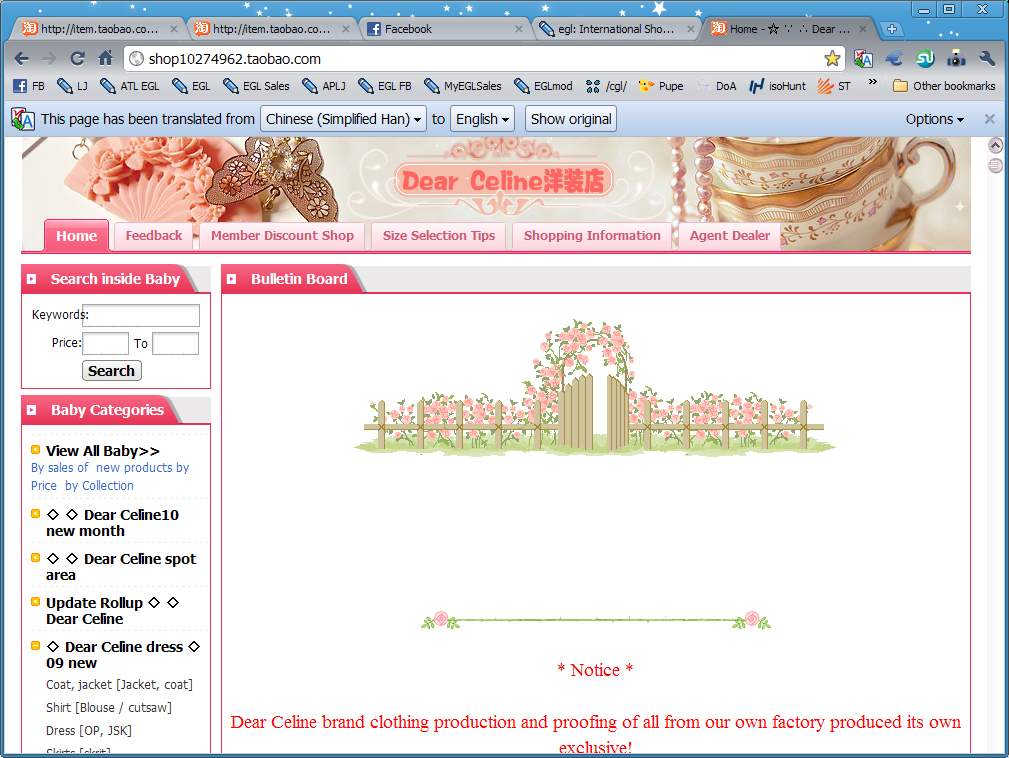Image resolution: width=1009 pixels, height=758 pixels.
Task: Open the Coat, jacket subcategory link
Action: (119, 685)
